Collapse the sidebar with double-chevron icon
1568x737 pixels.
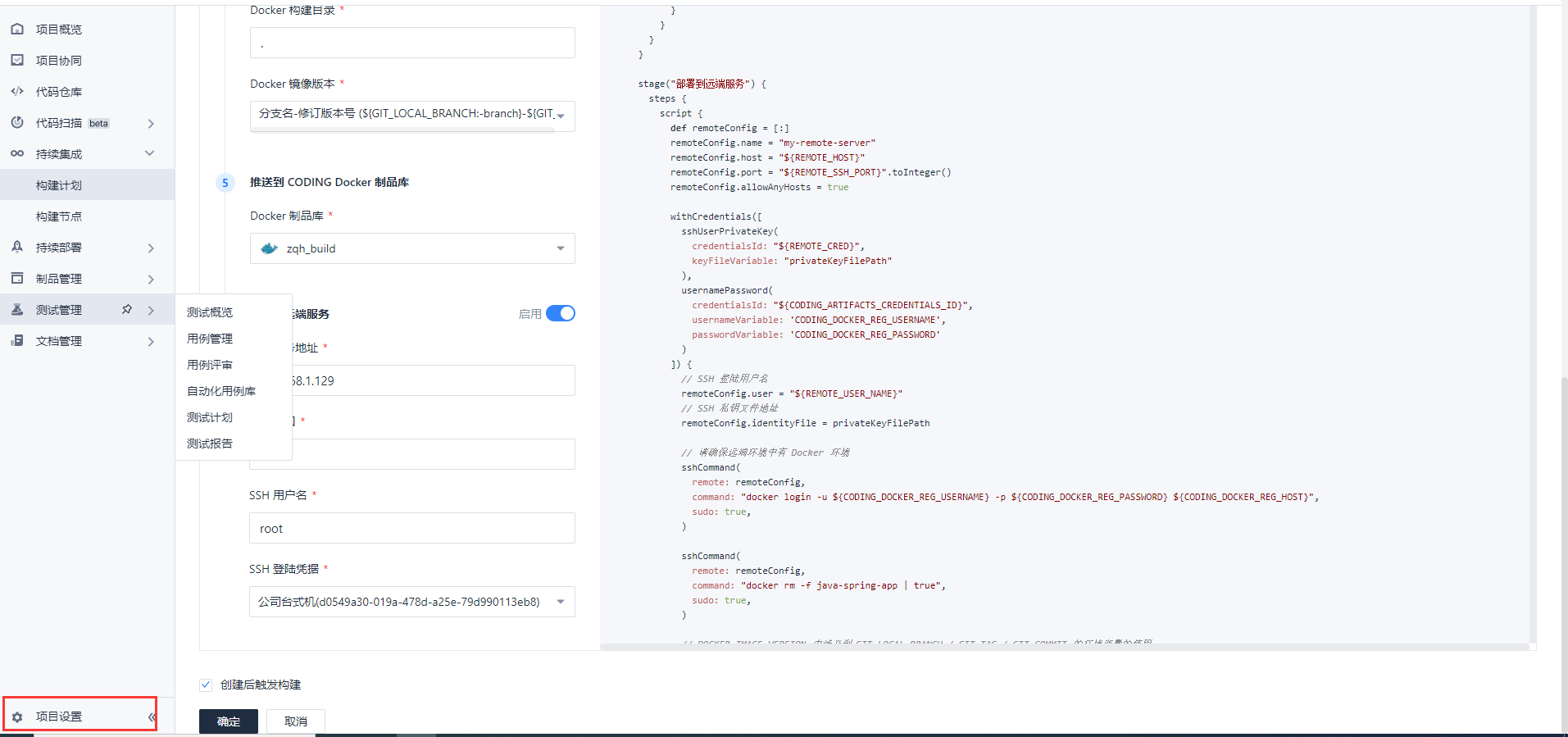[x=152, y=717]
